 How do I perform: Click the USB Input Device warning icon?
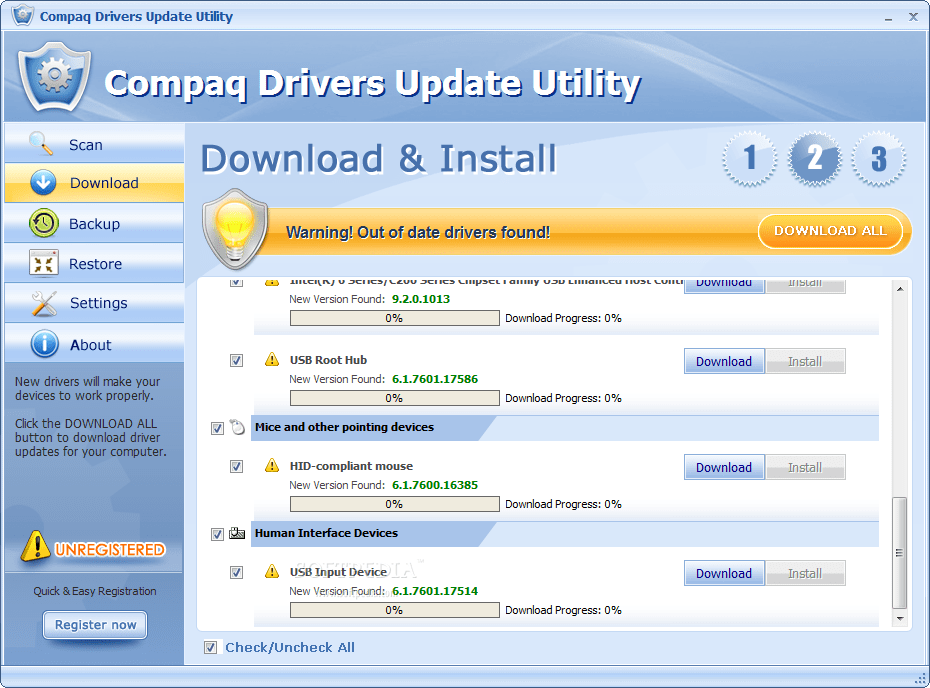(272, 572)
